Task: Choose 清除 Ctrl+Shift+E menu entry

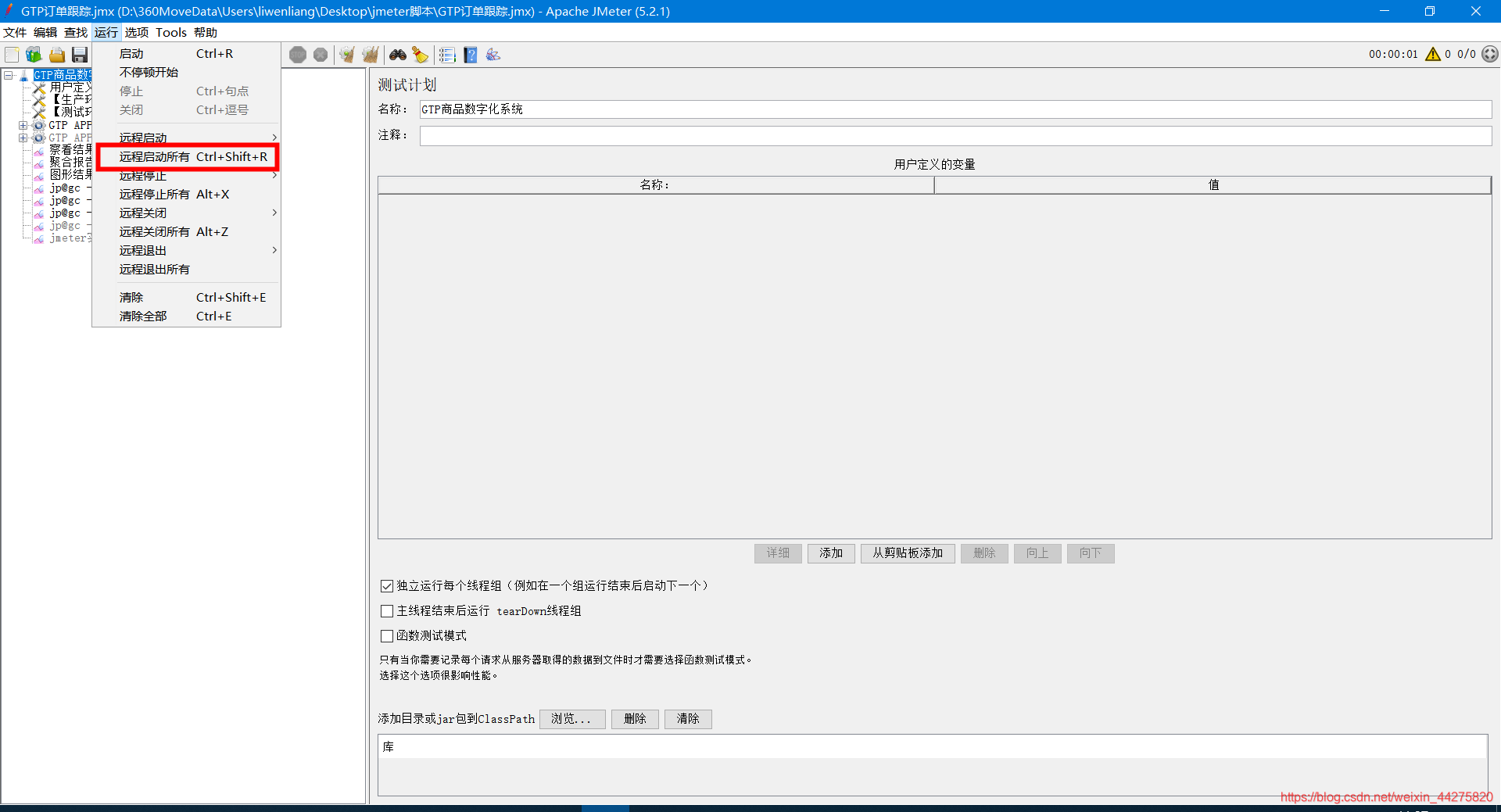Action: 186,297
